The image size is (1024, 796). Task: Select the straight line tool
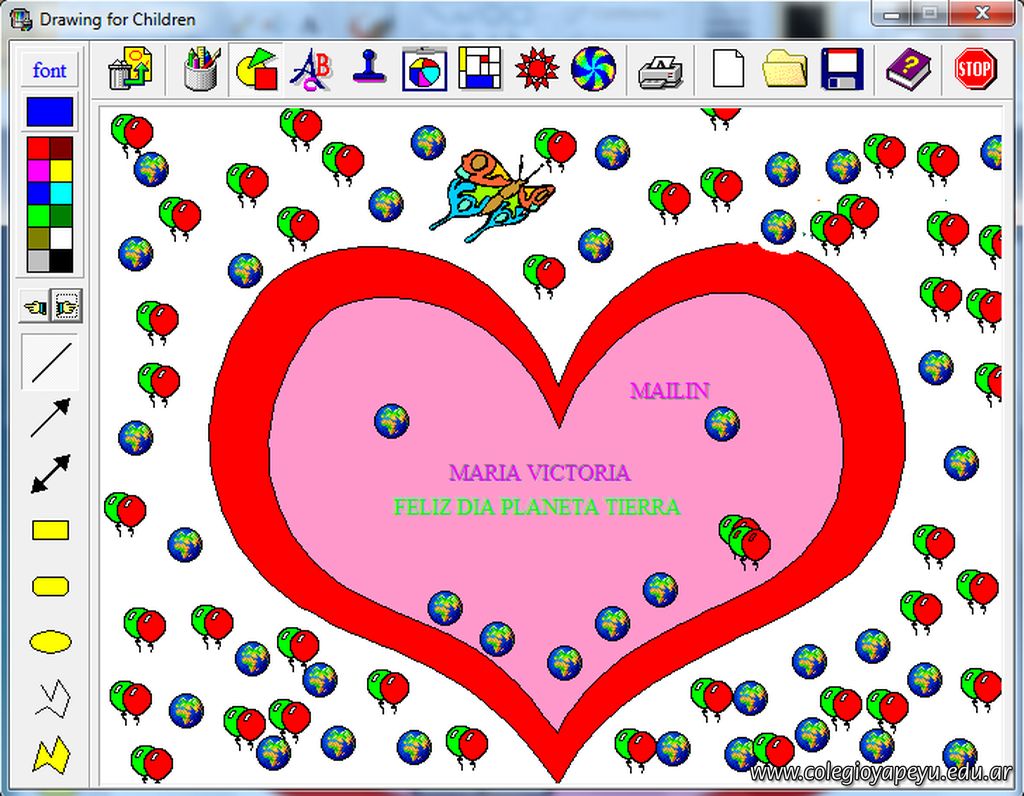tap(50, 363)
